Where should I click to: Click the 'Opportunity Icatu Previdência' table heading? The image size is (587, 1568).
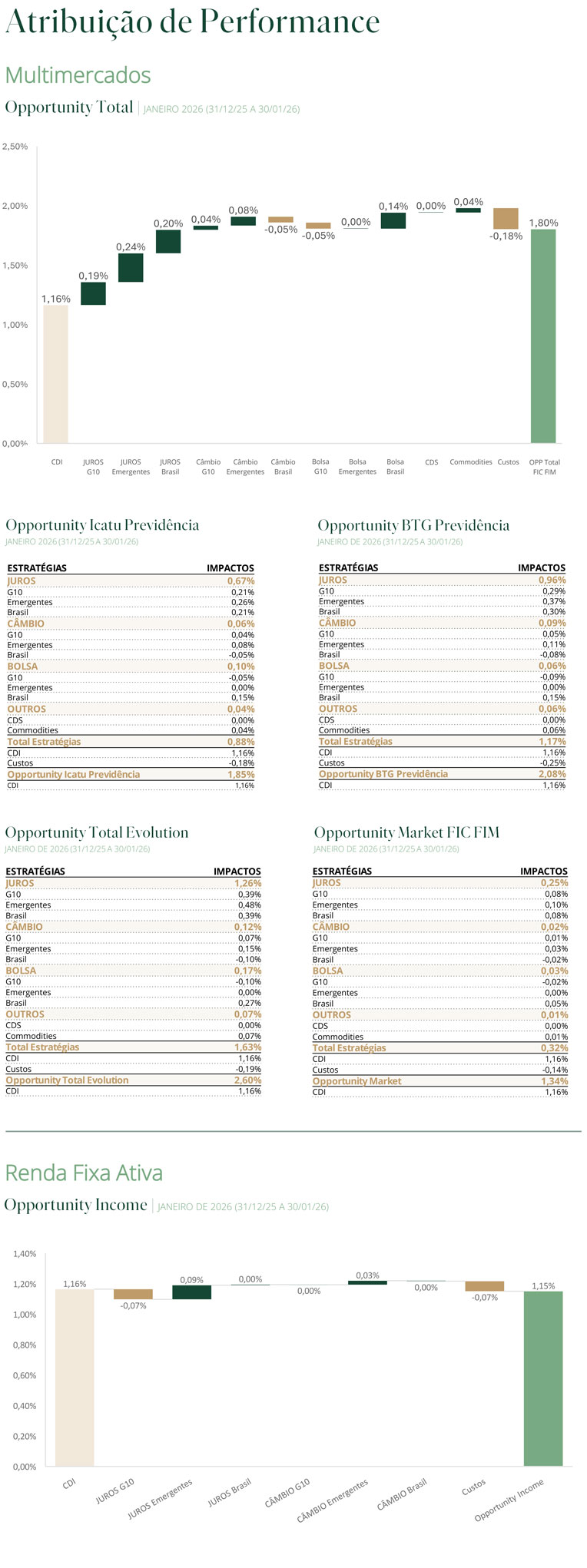pyautogui.click(x=102, y=525)
